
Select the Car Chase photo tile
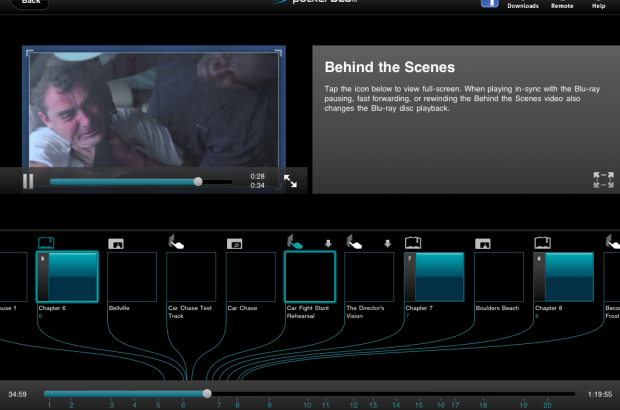pos(251,276)
